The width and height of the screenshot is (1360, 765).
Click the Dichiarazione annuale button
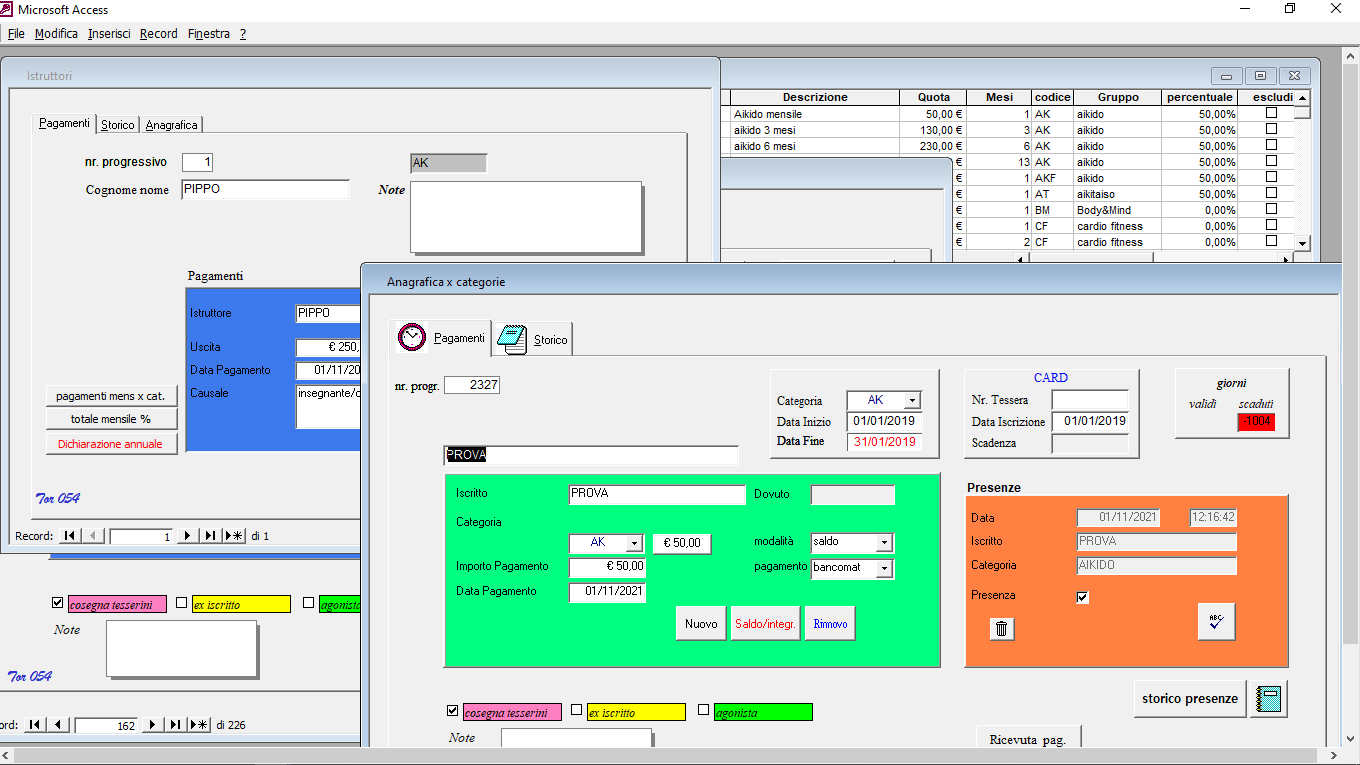(110, 443)
